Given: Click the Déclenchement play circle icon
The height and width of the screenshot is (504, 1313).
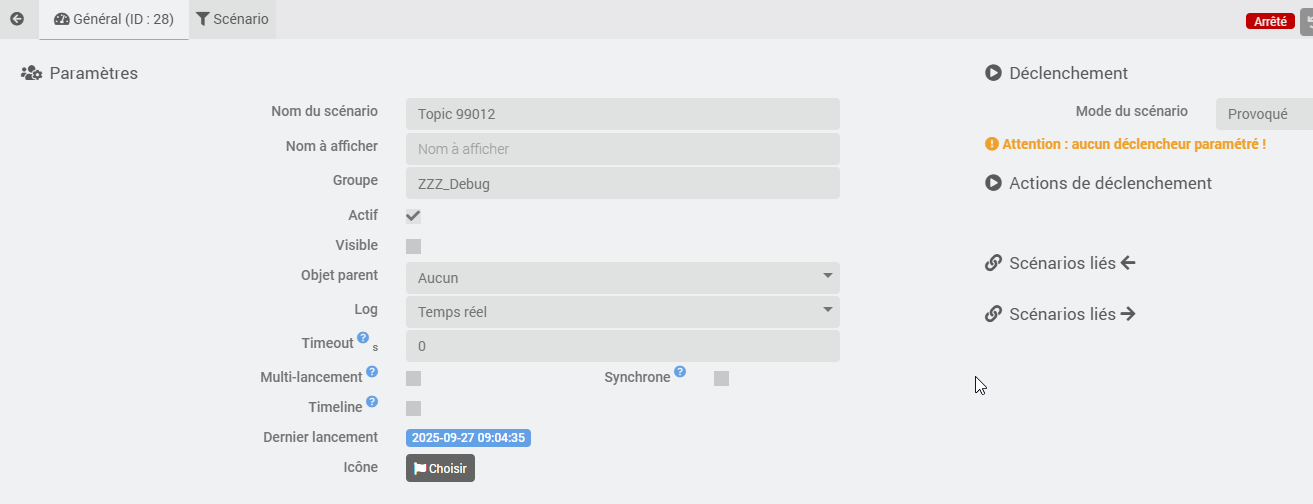Looking at the screenshot, I should click(x=993, y=73).
